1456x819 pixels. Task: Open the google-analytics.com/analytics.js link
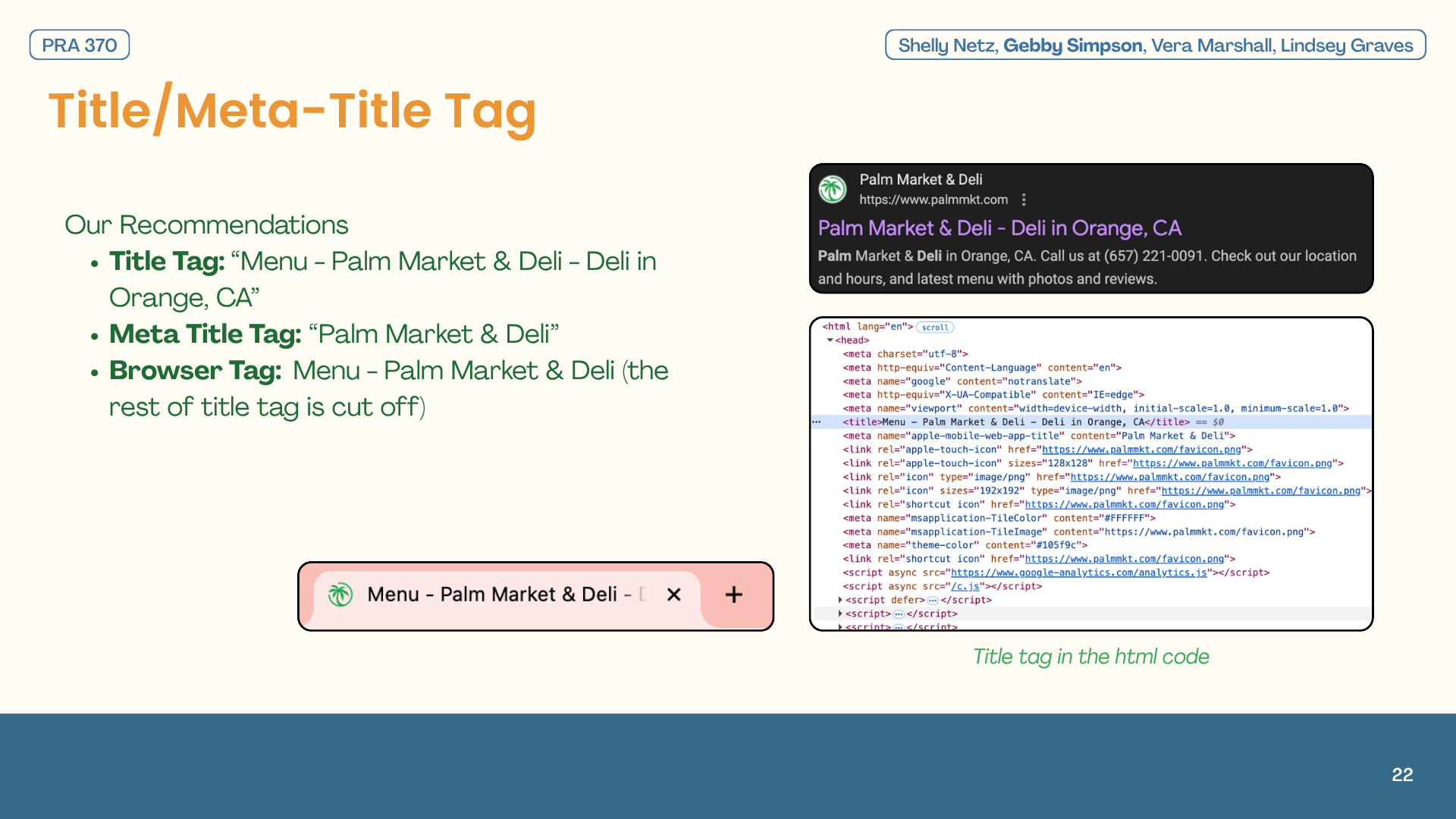point(1079,573)
